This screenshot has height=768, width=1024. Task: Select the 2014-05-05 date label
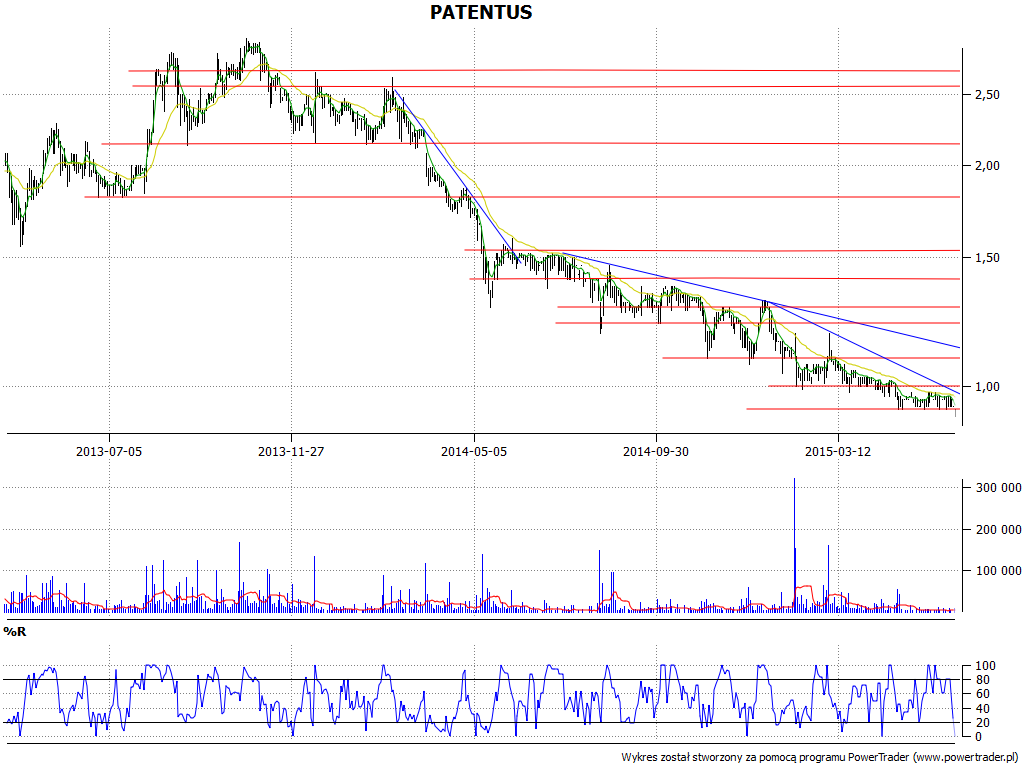pos(474,451)
